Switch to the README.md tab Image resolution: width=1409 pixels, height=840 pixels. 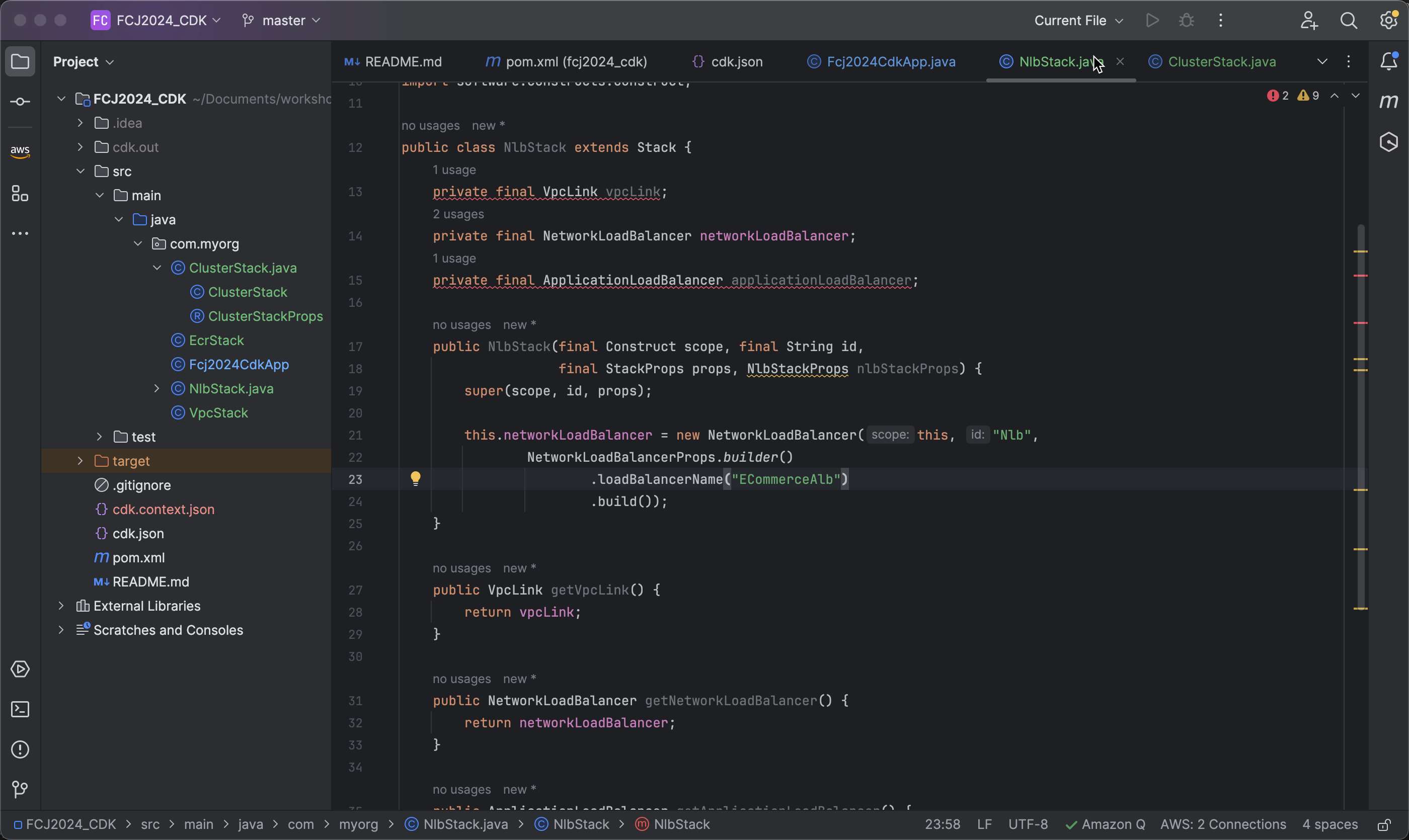pyautogui.click(x=393, y=62)
